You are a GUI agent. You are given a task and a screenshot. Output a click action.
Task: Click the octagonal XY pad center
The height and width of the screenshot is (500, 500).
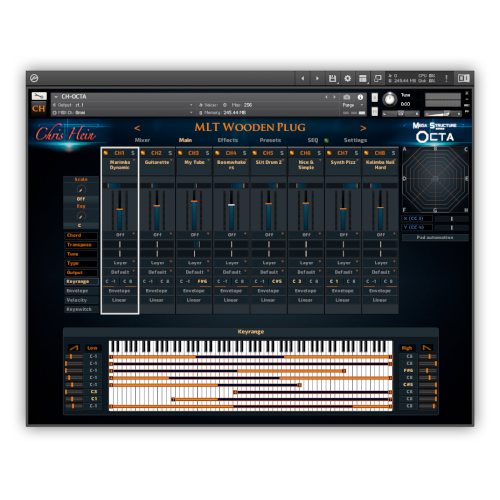pos(435,179)
